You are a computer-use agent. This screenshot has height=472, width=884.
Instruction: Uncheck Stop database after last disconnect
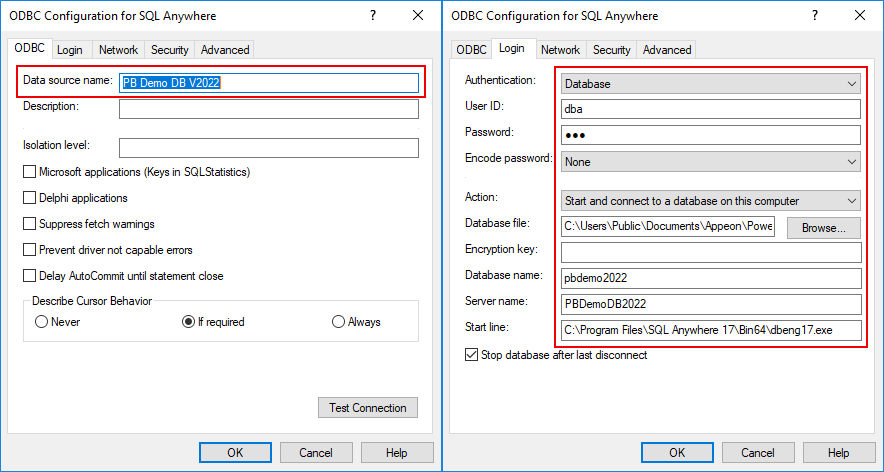click(x=472, y=355)
